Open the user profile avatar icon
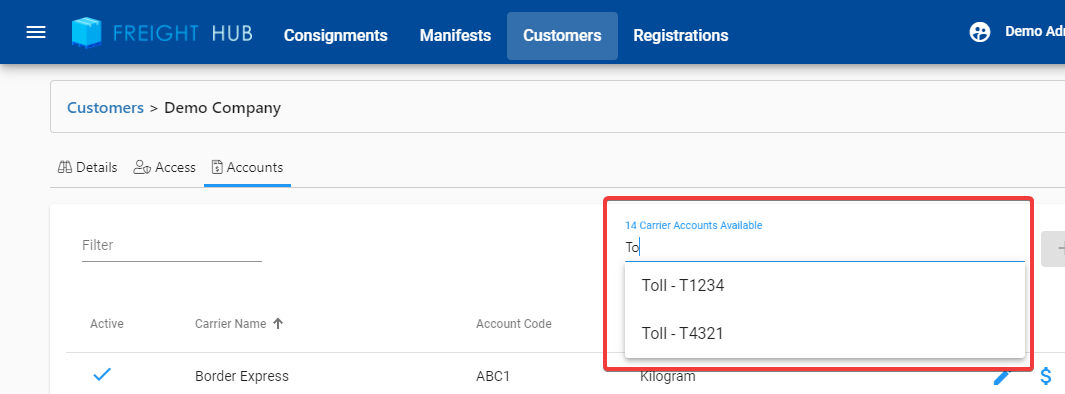 (979, 32)
